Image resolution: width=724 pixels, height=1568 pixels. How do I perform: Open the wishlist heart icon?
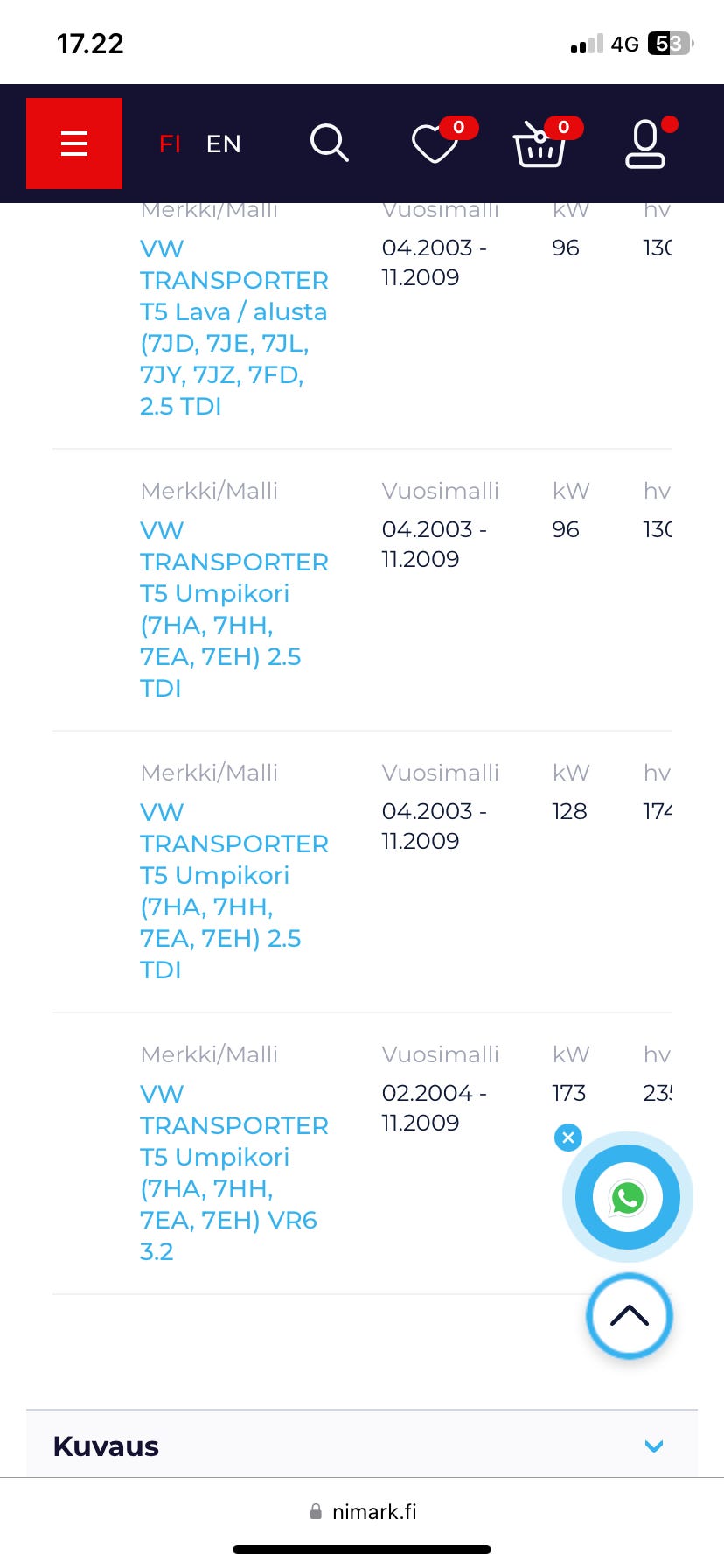click(x=435, y=144)
